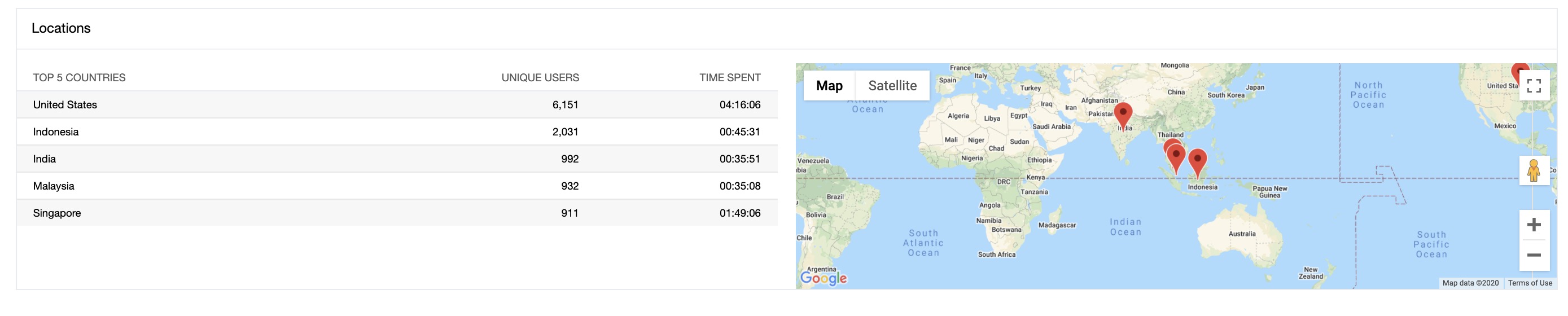This screenshot has width=1568, height=316.
Task: Click the Time Spent column header
Action: 729,78
